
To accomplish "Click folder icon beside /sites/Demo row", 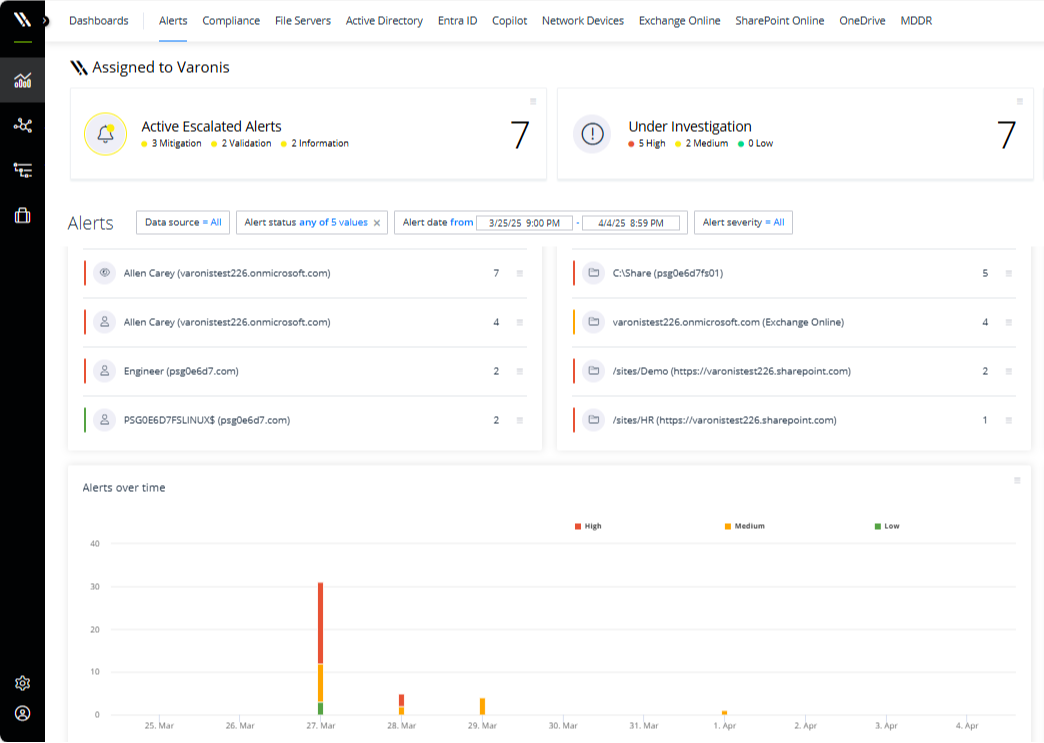I will pyautogui.click(x=593, y=371).
